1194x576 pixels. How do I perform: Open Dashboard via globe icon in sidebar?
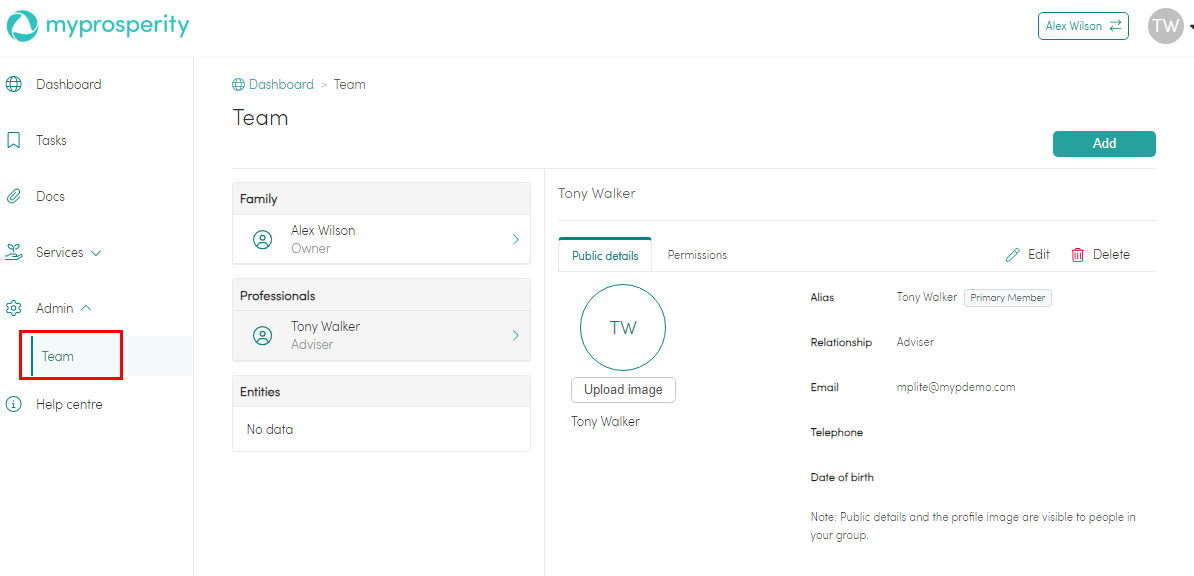pyautogui.click(x=14, y=85)
